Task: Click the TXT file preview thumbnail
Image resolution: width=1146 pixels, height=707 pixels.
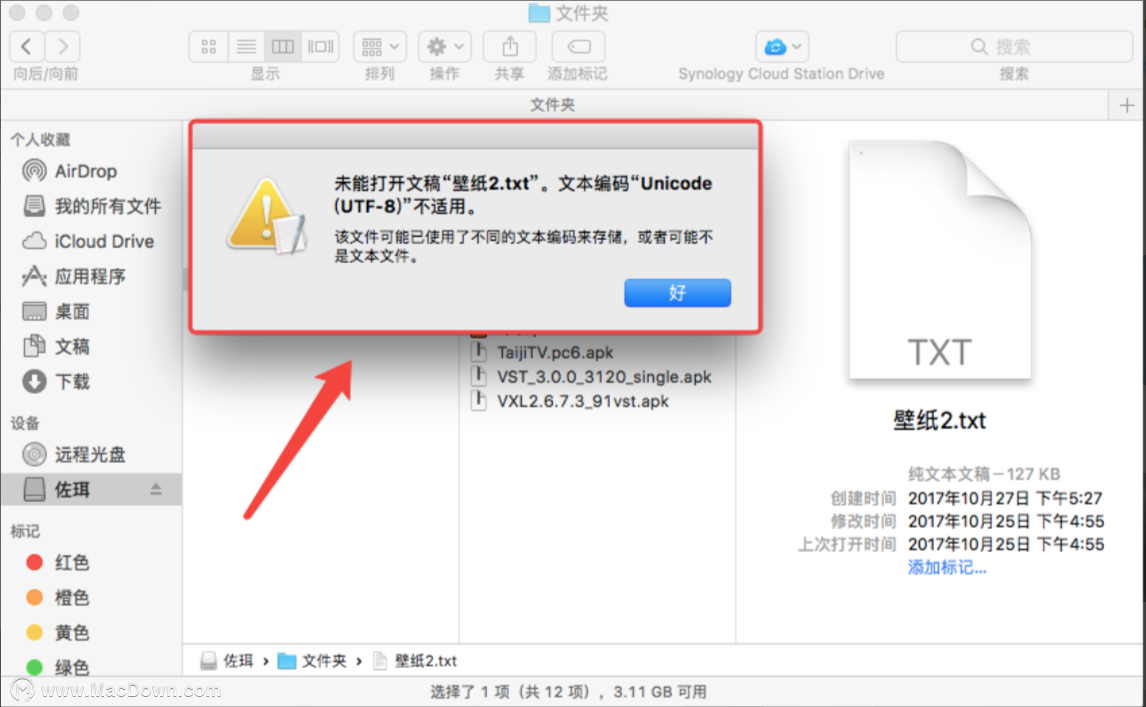Action: point(941,260)
